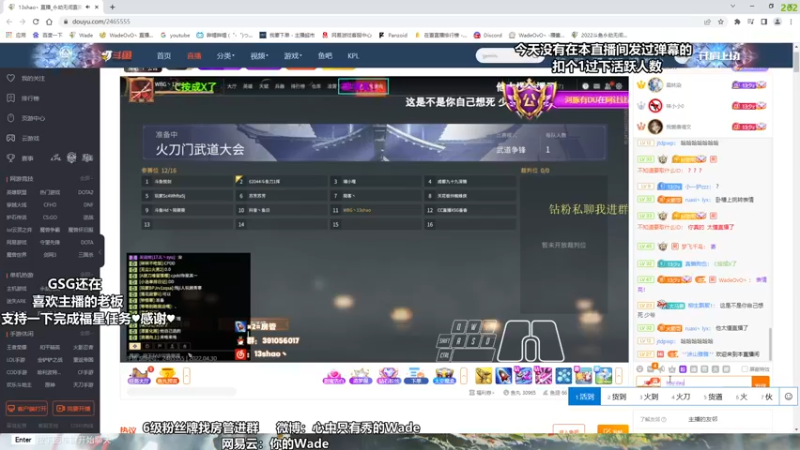Open the Discord bookmark
Image resolution: width=800 pixels, height=450 pixels.
(x=488, y=35)
